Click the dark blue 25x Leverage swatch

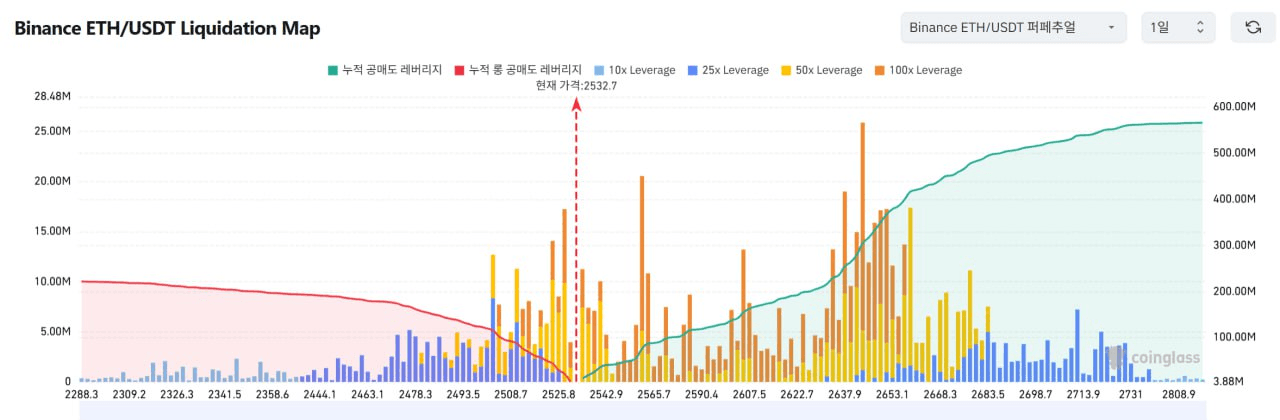tap(692, 70)
